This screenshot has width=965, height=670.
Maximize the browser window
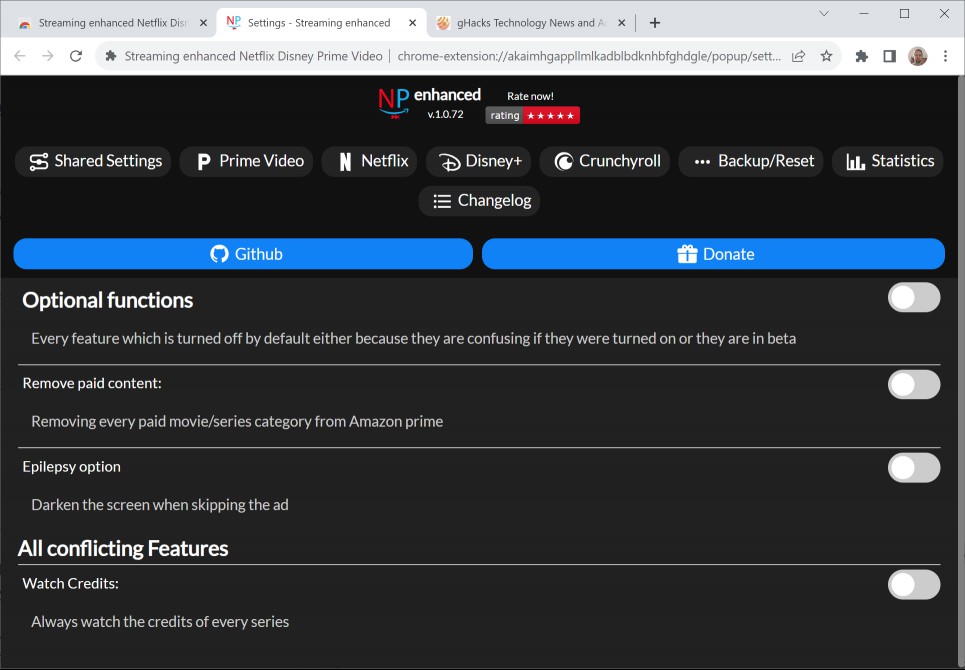point(904,14)
